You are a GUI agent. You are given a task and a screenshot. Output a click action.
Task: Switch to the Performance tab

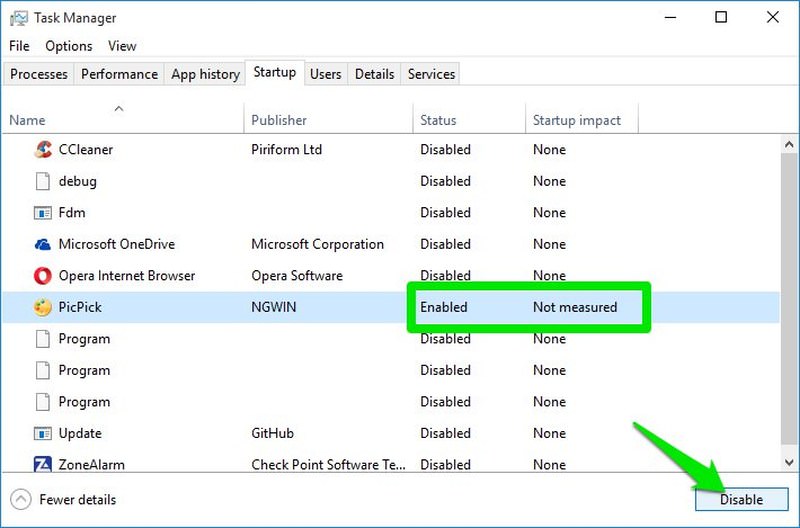[119, 74]
